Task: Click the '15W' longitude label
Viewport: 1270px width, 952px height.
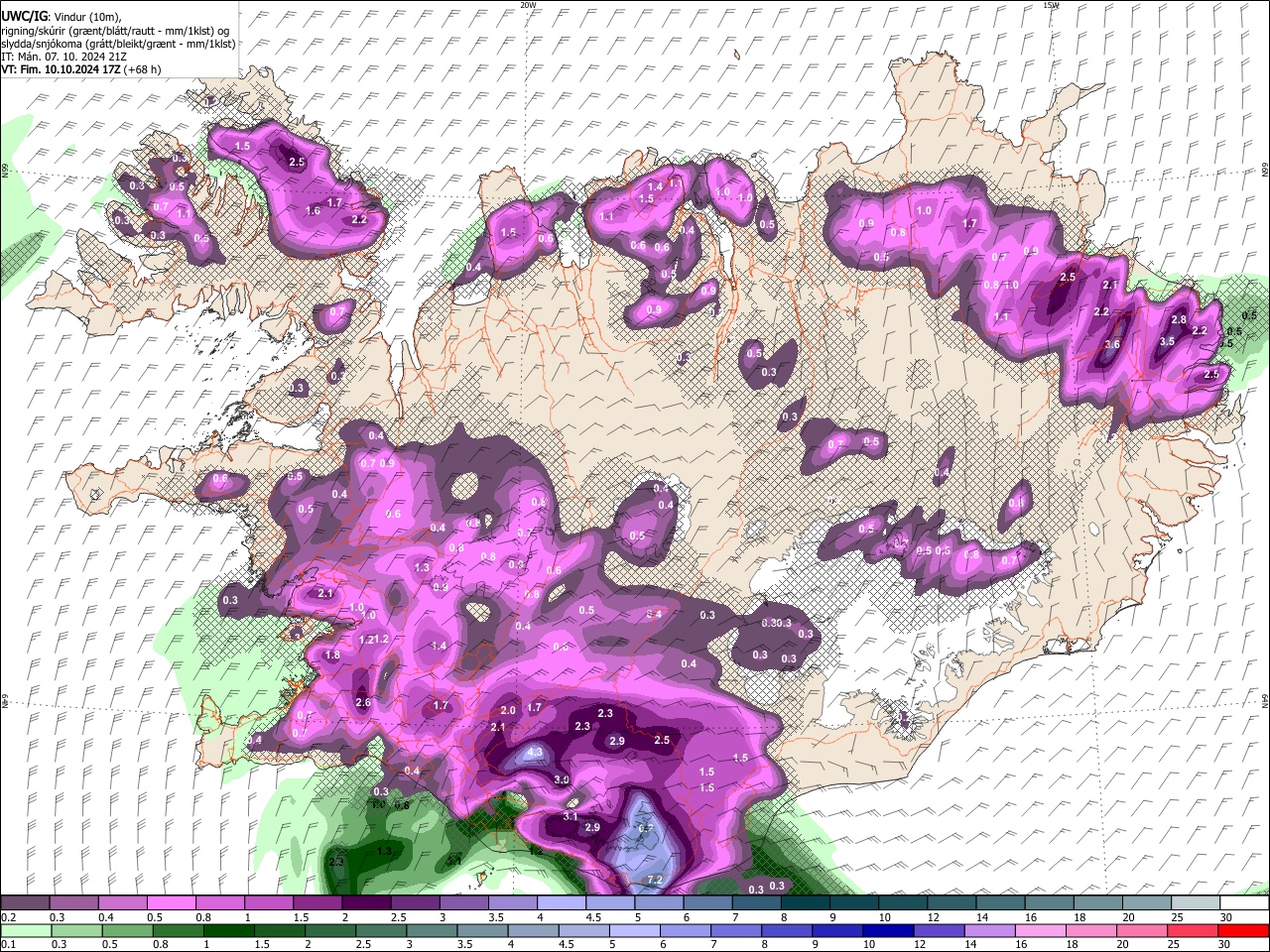Action: tap(1051, 5)
